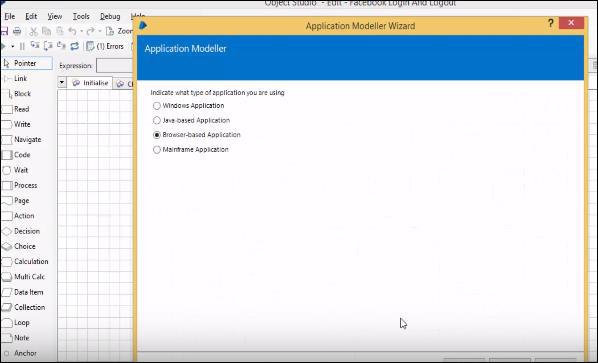Open the Tools menu
This screenshot has width=598, height=363.
pyautogui.click(x=81, y=16)
